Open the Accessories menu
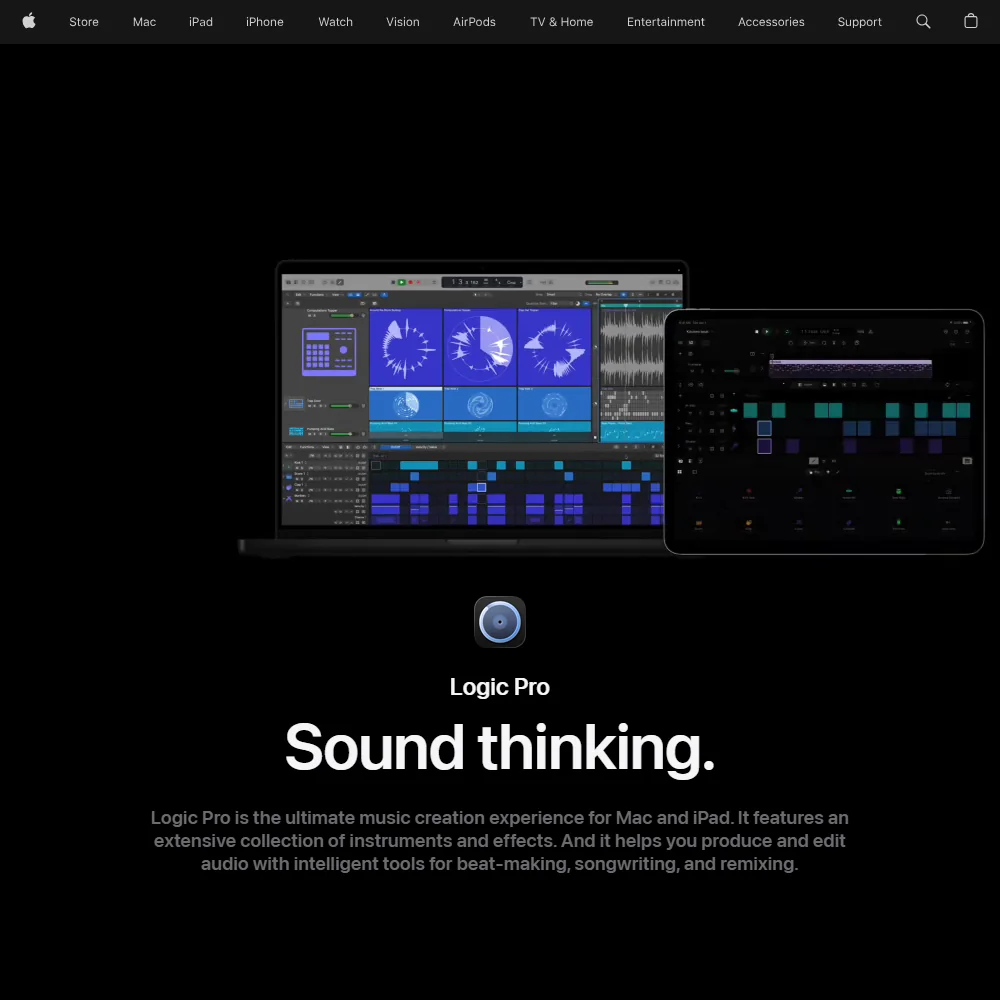 click(771, 22)
